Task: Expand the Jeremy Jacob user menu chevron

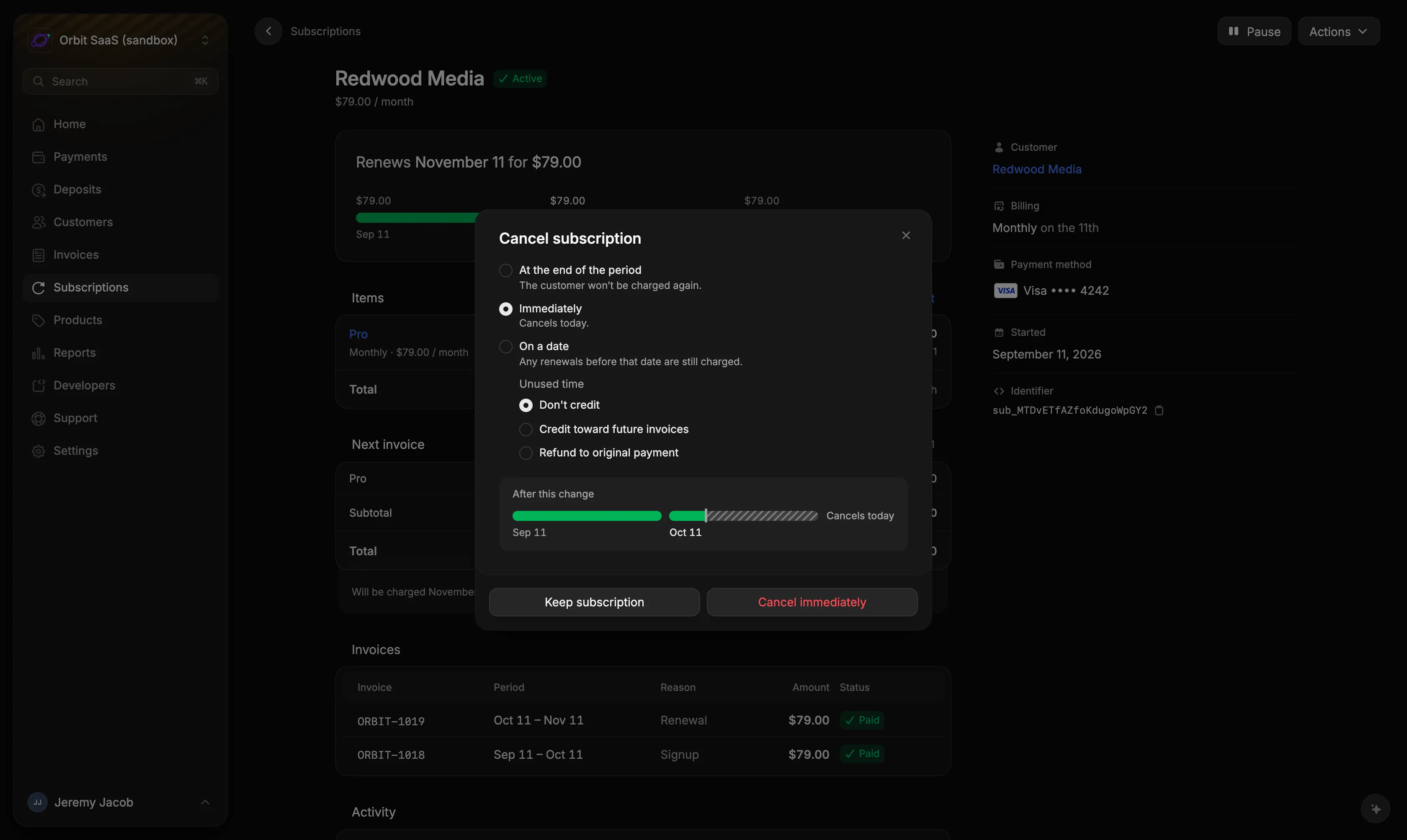Action: 205,803
